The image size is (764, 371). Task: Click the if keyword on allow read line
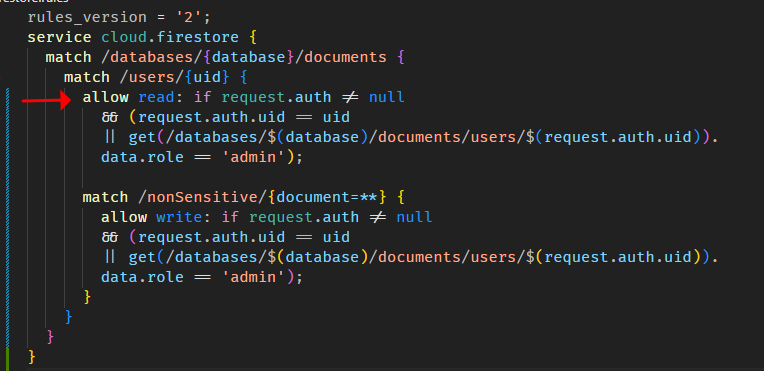202,98
